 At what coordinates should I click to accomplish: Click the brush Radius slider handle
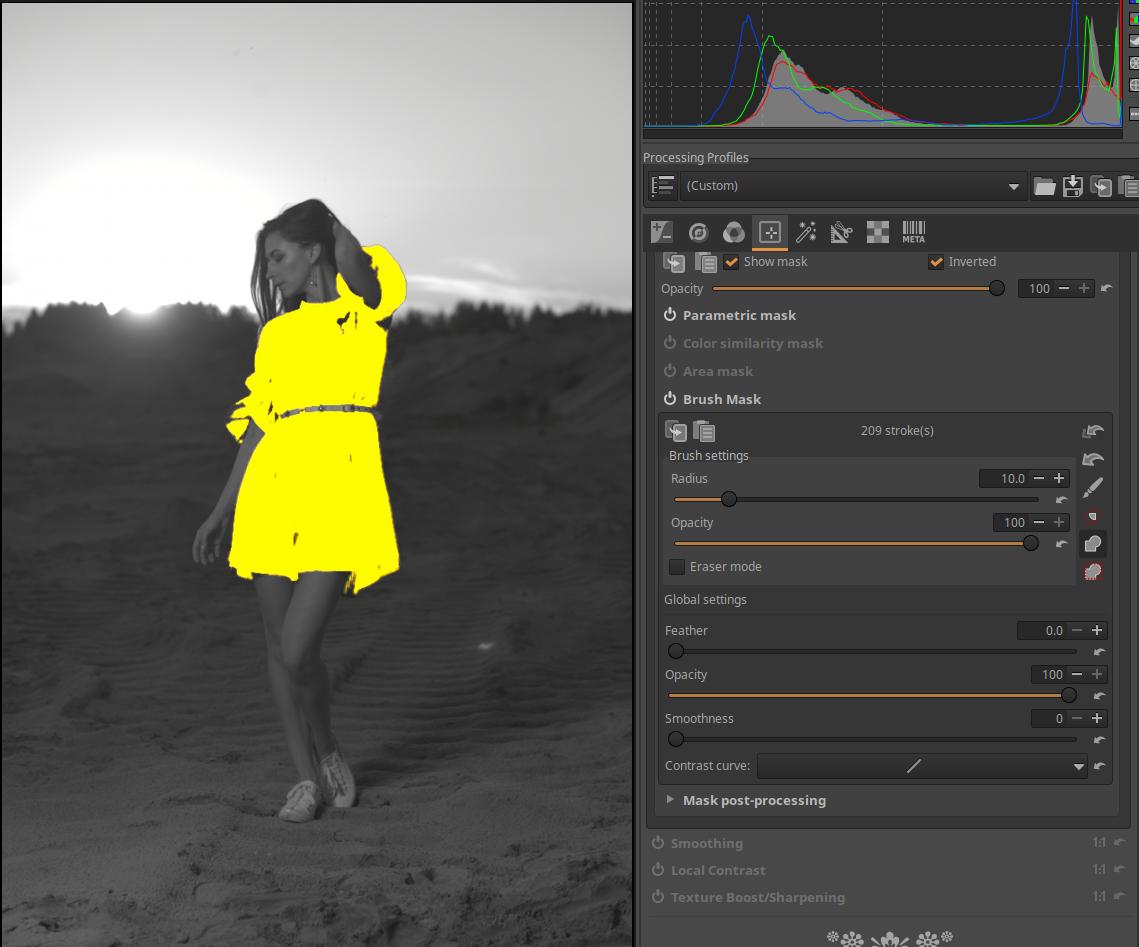pos(729,499)
